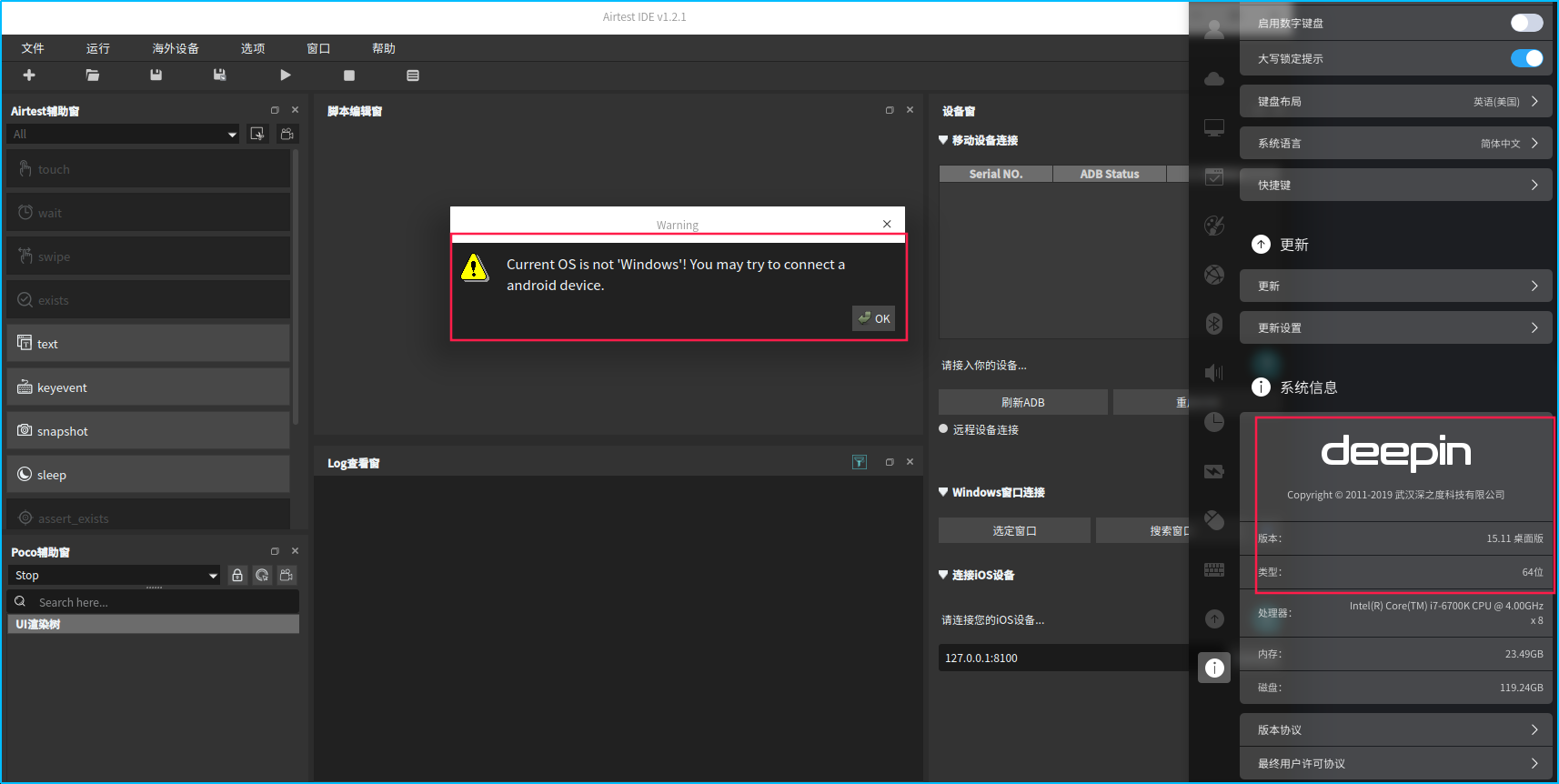This screenshot has height=784, width=1559.
Task: Click the 127.0.0.1:8100 iOS address field
Action: click(x=1064, y=658)
